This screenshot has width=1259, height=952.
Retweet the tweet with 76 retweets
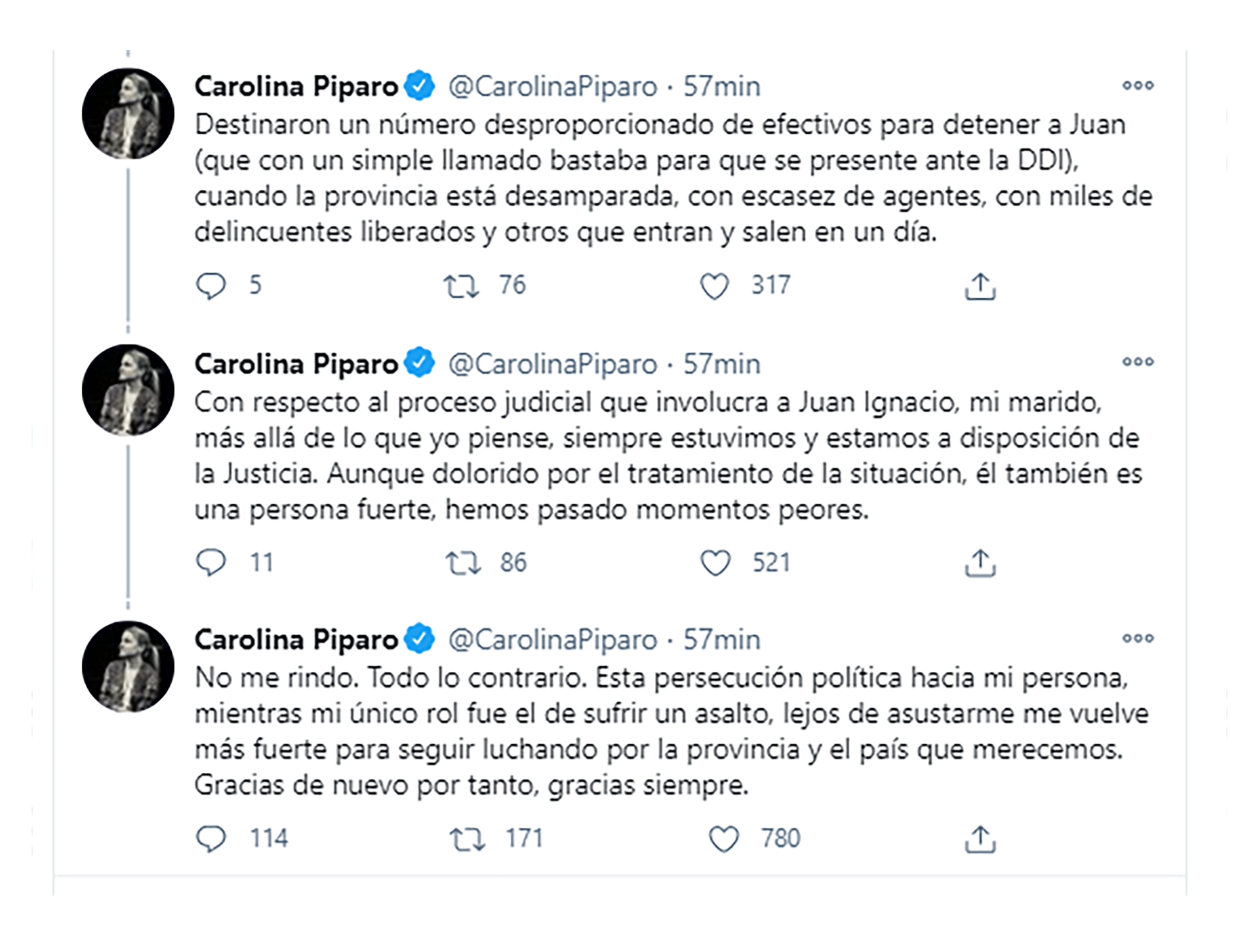tap(461, 287)
